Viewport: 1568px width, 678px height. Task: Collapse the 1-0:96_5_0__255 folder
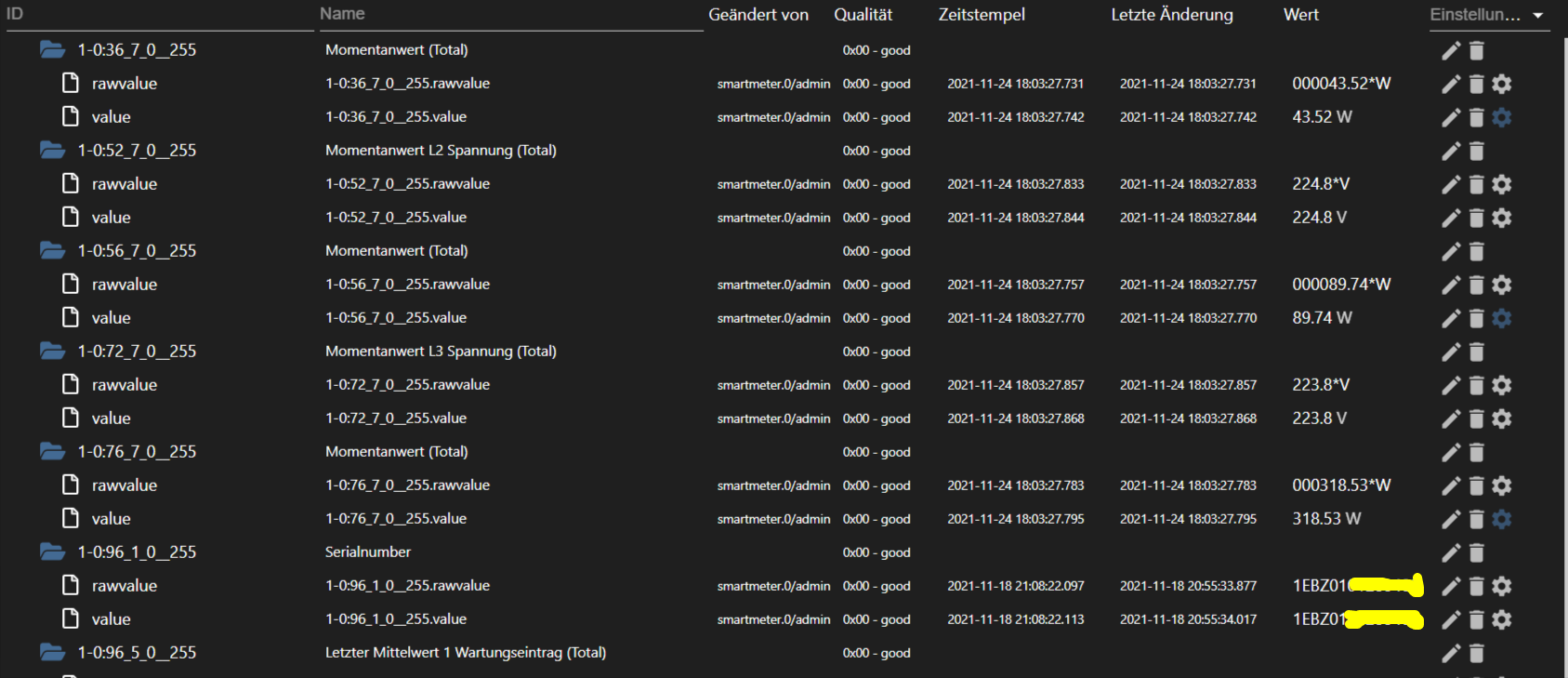(52, 652)
